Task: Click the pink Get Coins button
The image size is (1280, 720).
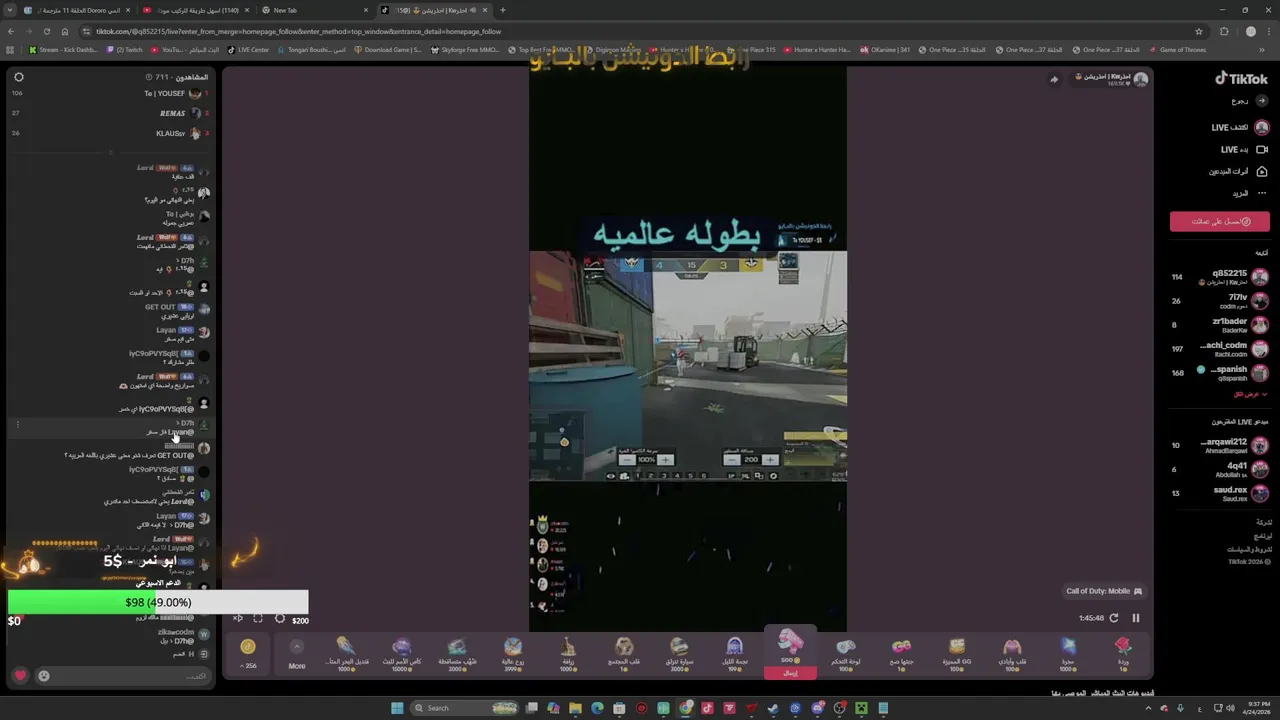Action: (x=1220, y=221)
